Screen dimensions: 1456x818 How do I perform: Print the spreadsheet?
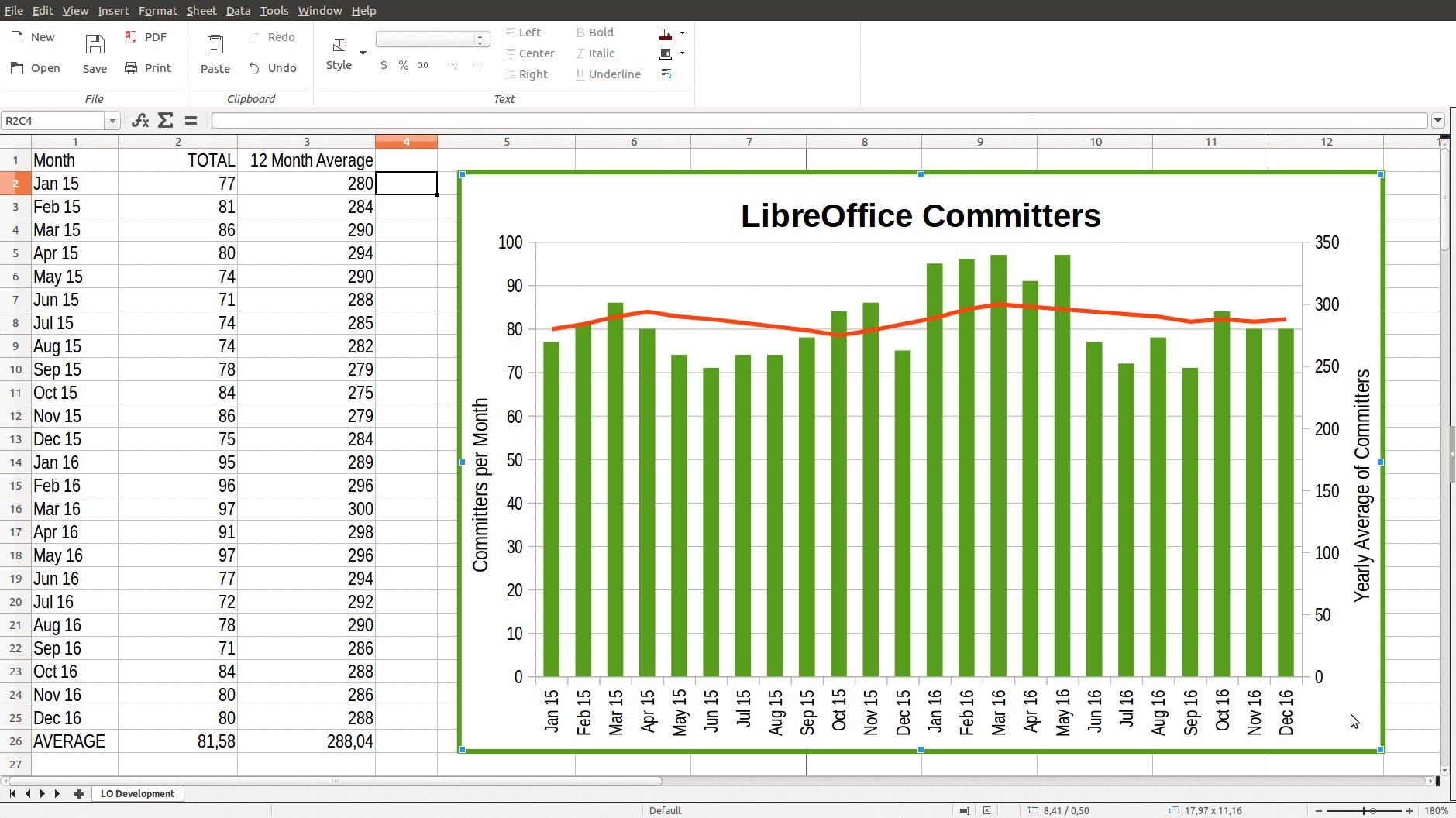click(148, 68)
